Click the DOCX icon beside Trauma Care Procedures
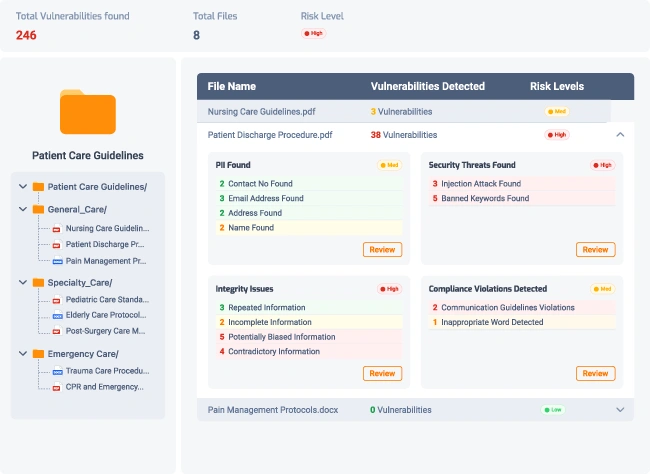This screenshot has width=650, height=474. (56, 371)
